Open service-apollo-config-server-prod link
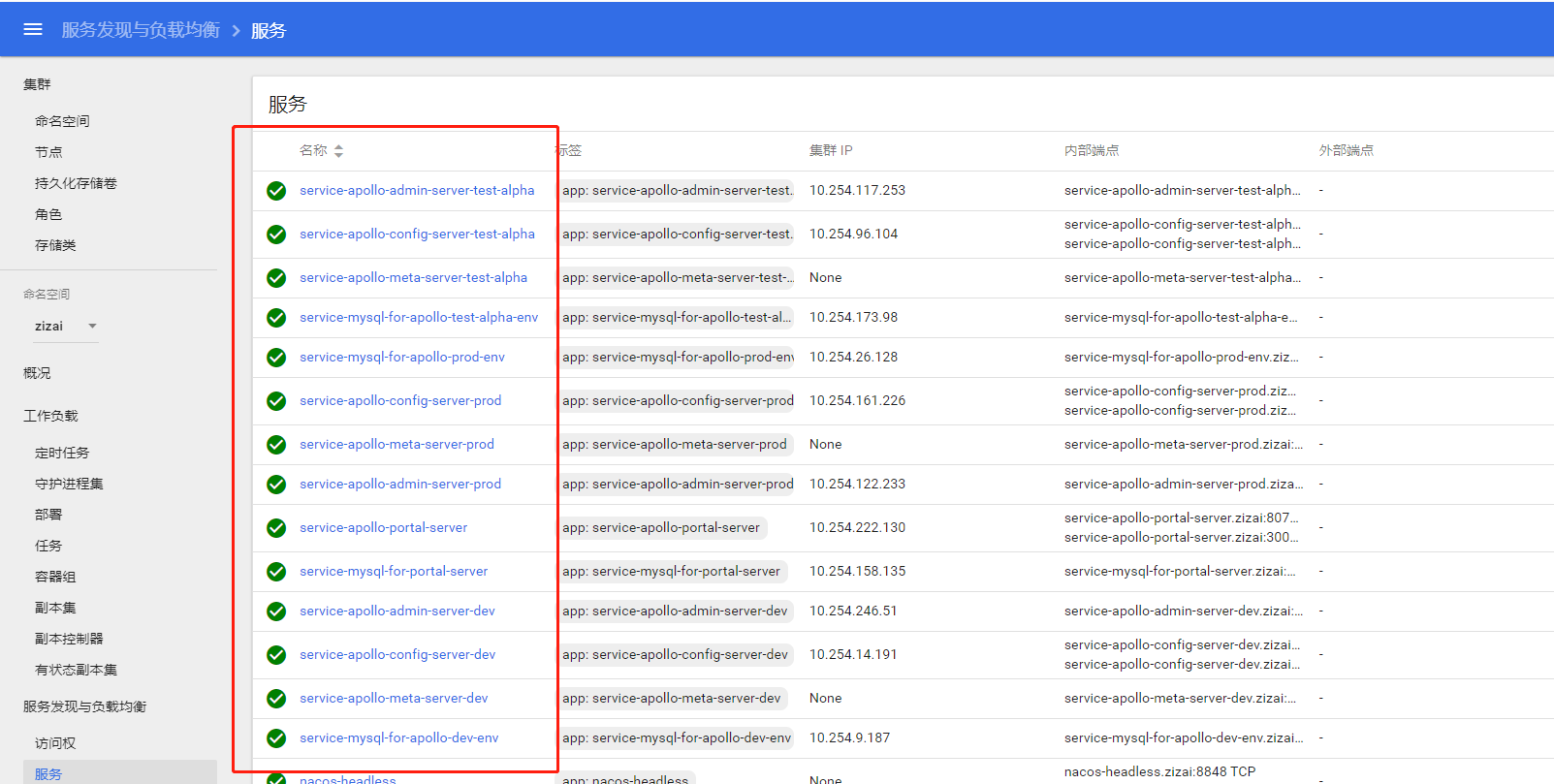1554x784 pixels. (400, 400)
